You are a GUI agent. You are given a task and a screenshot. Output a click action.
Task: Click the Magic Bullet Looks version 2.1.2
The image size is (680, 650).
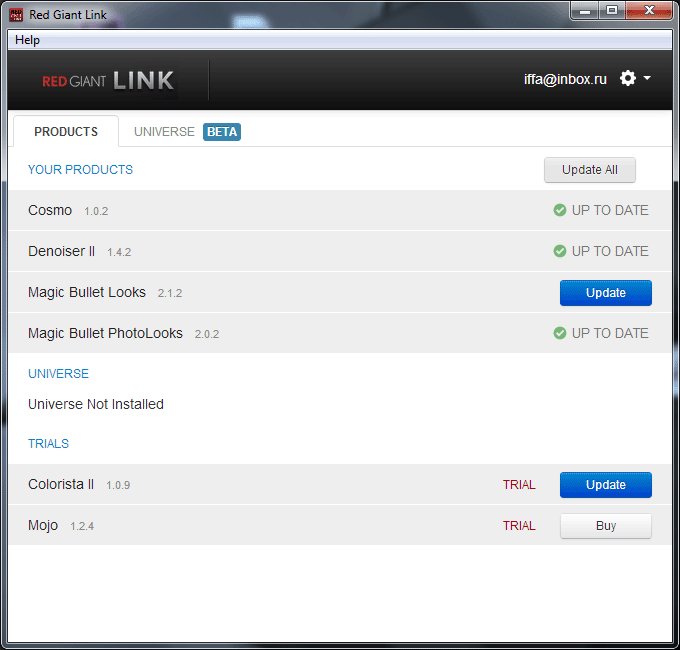[170, 294]
